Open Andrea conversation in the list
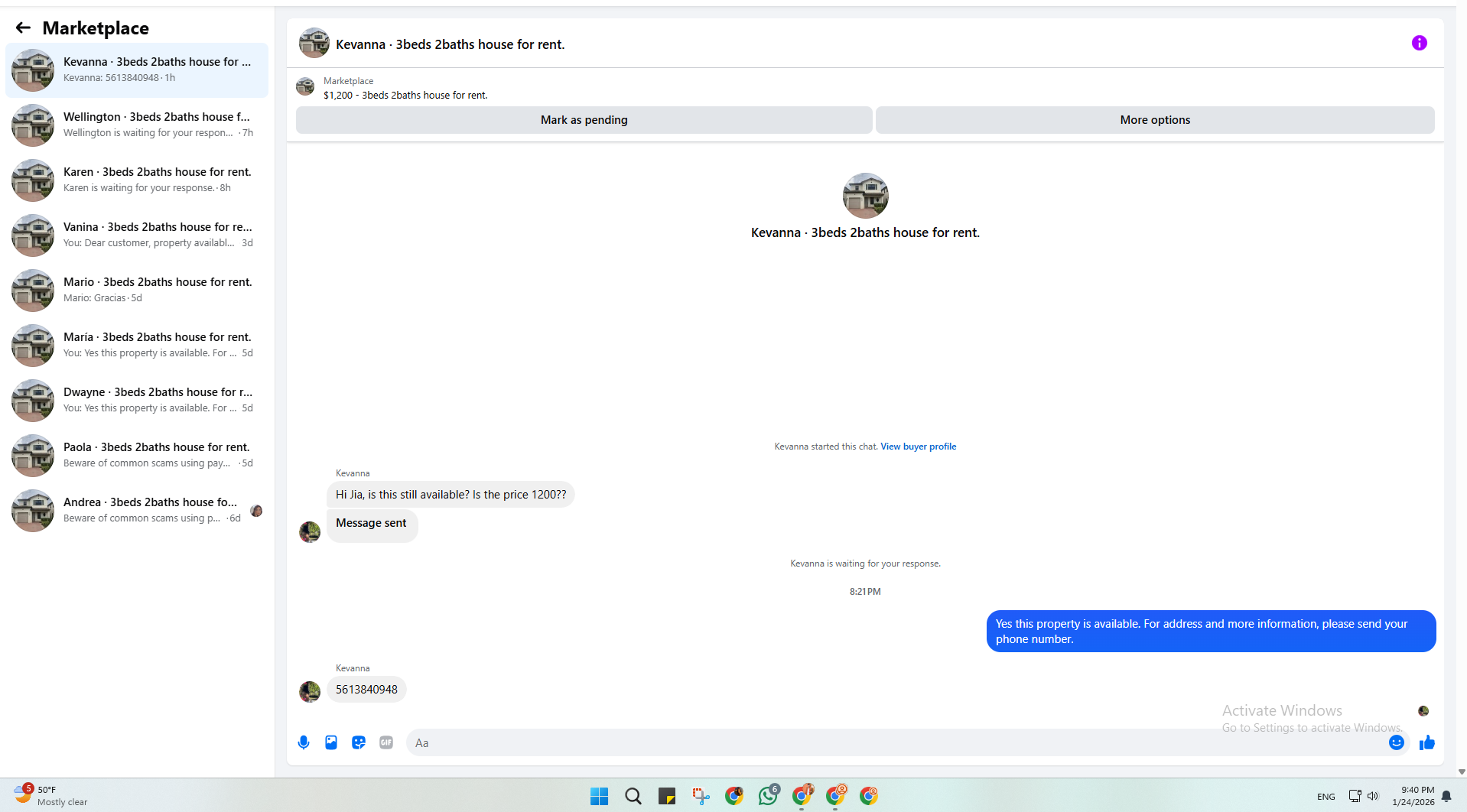 pyautogui.click(x=137, y=511)
